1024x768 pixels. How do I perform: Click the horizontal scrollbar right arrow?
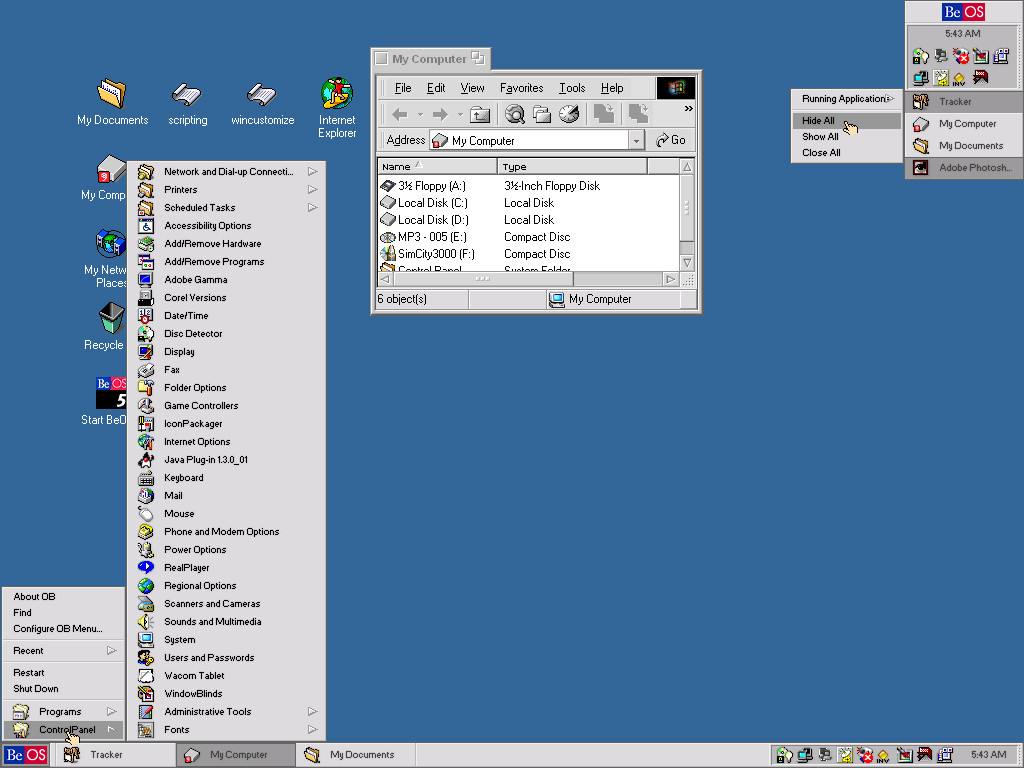point(670,280)
